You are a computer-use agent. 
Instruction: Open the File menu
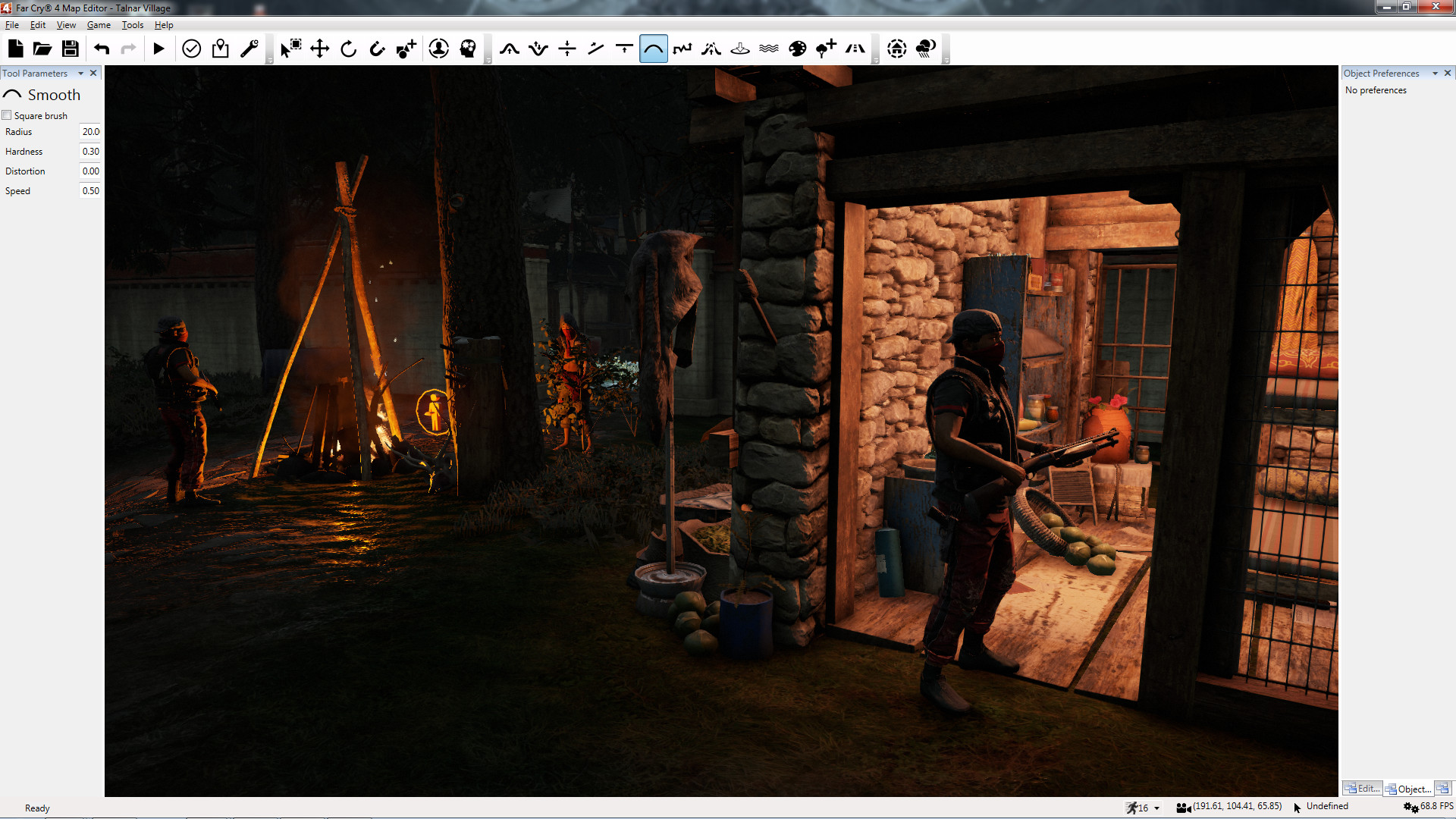tap(12, 25)
